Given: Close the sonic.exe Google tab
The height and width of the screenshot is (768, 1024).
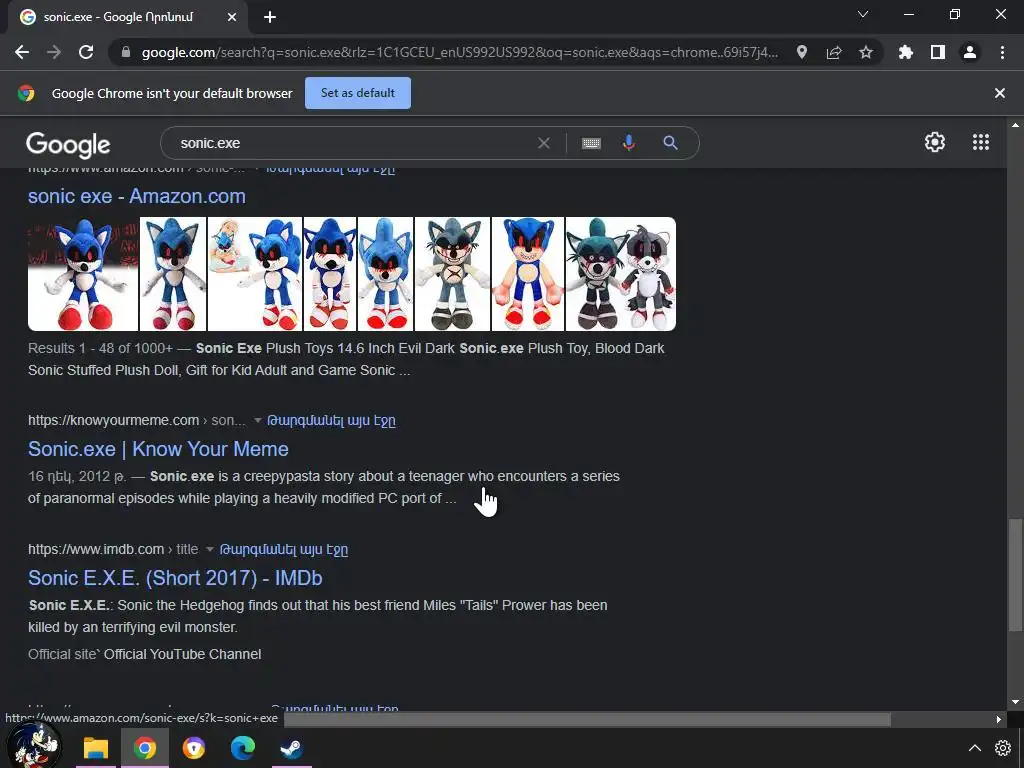Looking at the screenshot, I should coord(232,17).
